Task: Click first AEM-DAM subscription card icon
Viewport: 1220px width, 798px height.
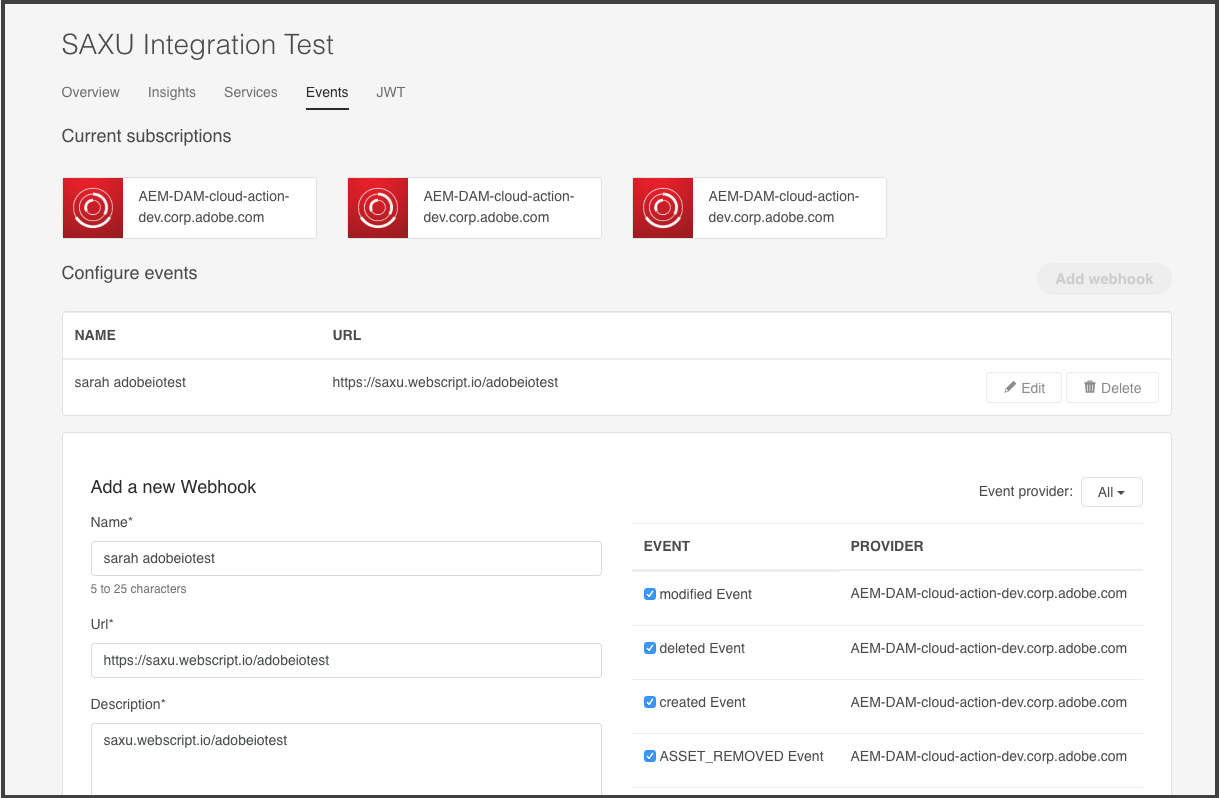Action: coord(93,208)
